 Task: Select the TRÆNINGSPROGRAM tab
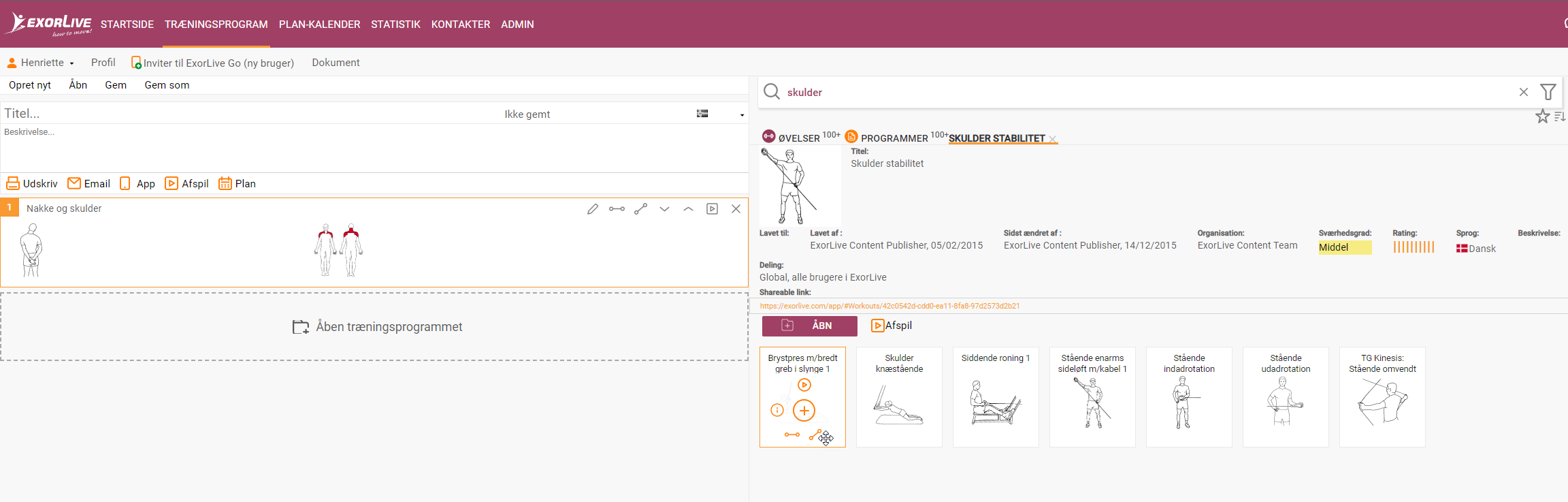point(216,25)
